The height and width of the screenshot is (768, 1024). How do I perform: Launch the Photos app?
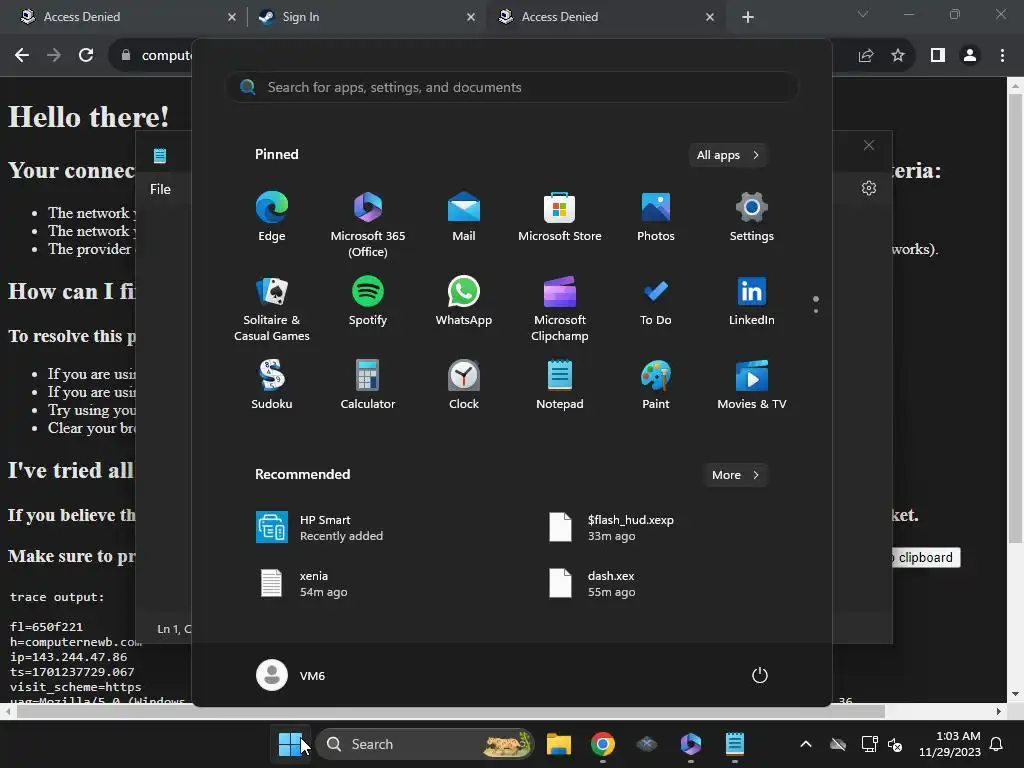656,217
